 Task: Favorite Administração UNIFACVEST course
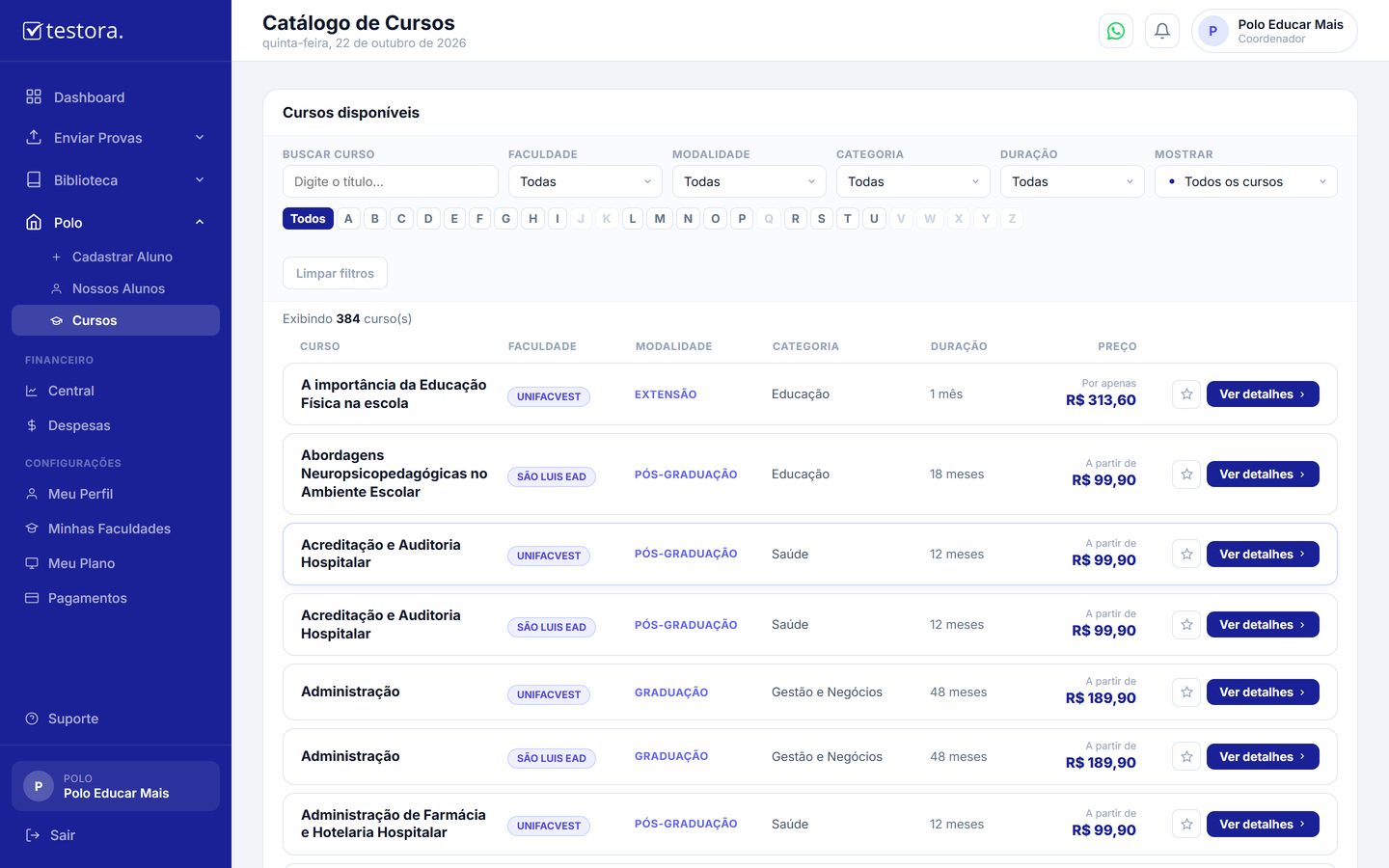1186,692
